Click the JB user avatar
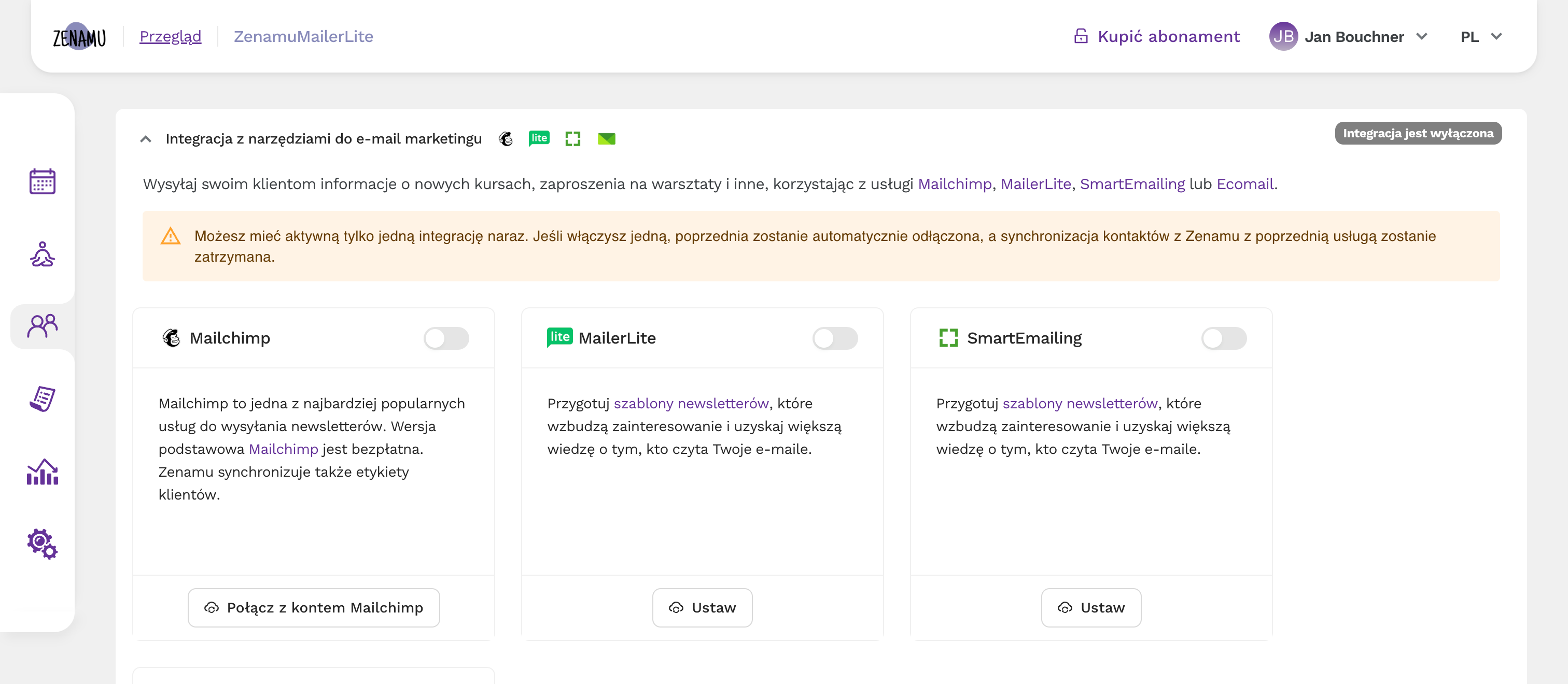 click(x=1283, y=36)
